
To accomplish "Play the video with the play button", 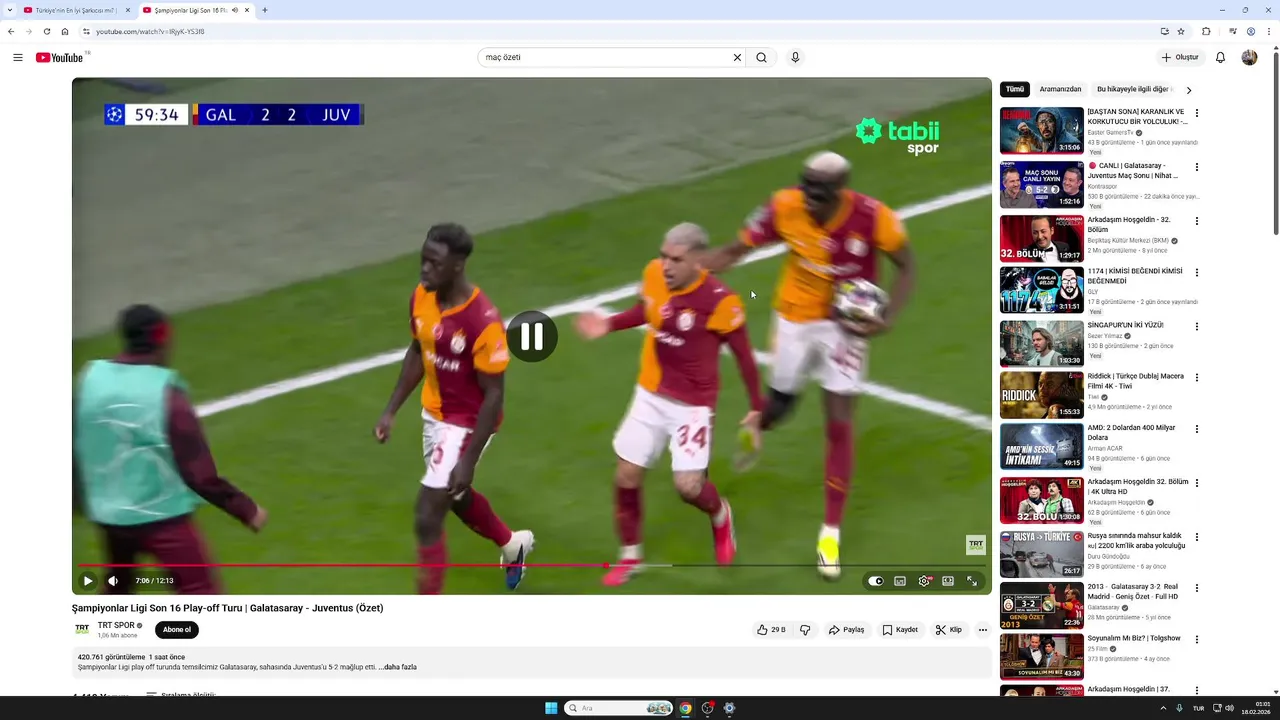I will (88, 580).
